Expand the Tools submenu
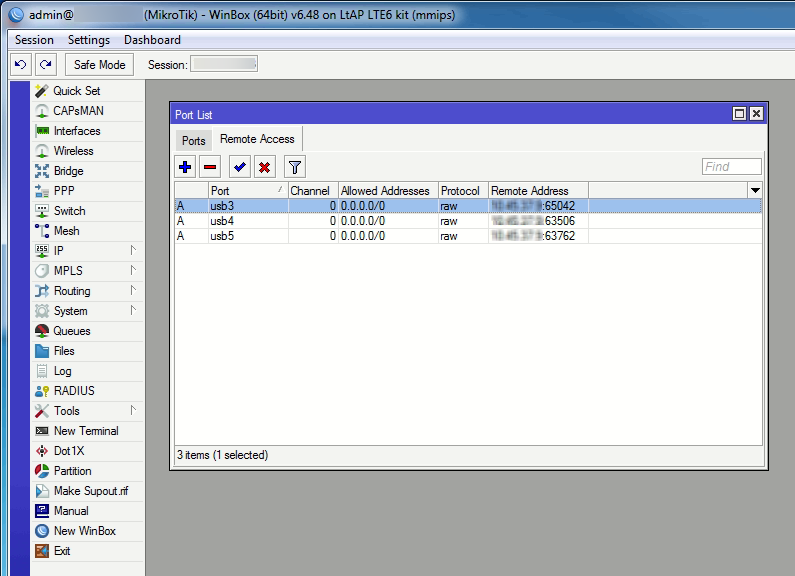The image size is (795, 576). coord(133,410)
